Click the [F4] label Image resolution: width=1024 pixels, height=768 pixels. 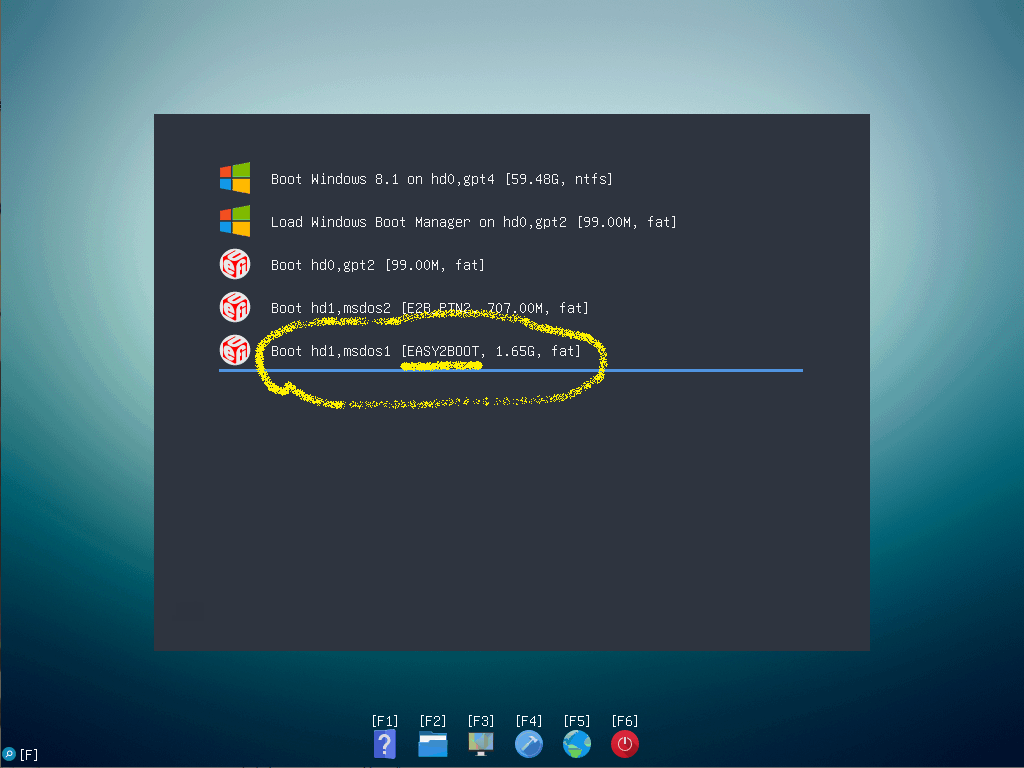click(528, 721)
